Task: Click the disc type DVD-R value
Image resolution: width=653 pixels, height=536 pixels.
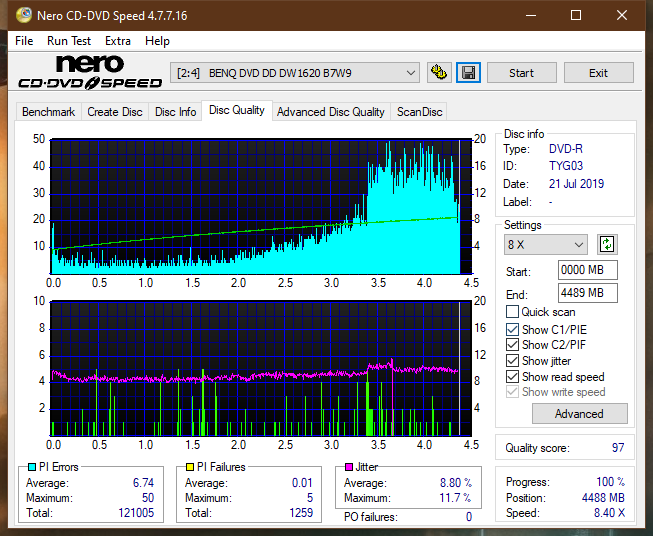Action: pyautogui.click(x=566, y=149)
